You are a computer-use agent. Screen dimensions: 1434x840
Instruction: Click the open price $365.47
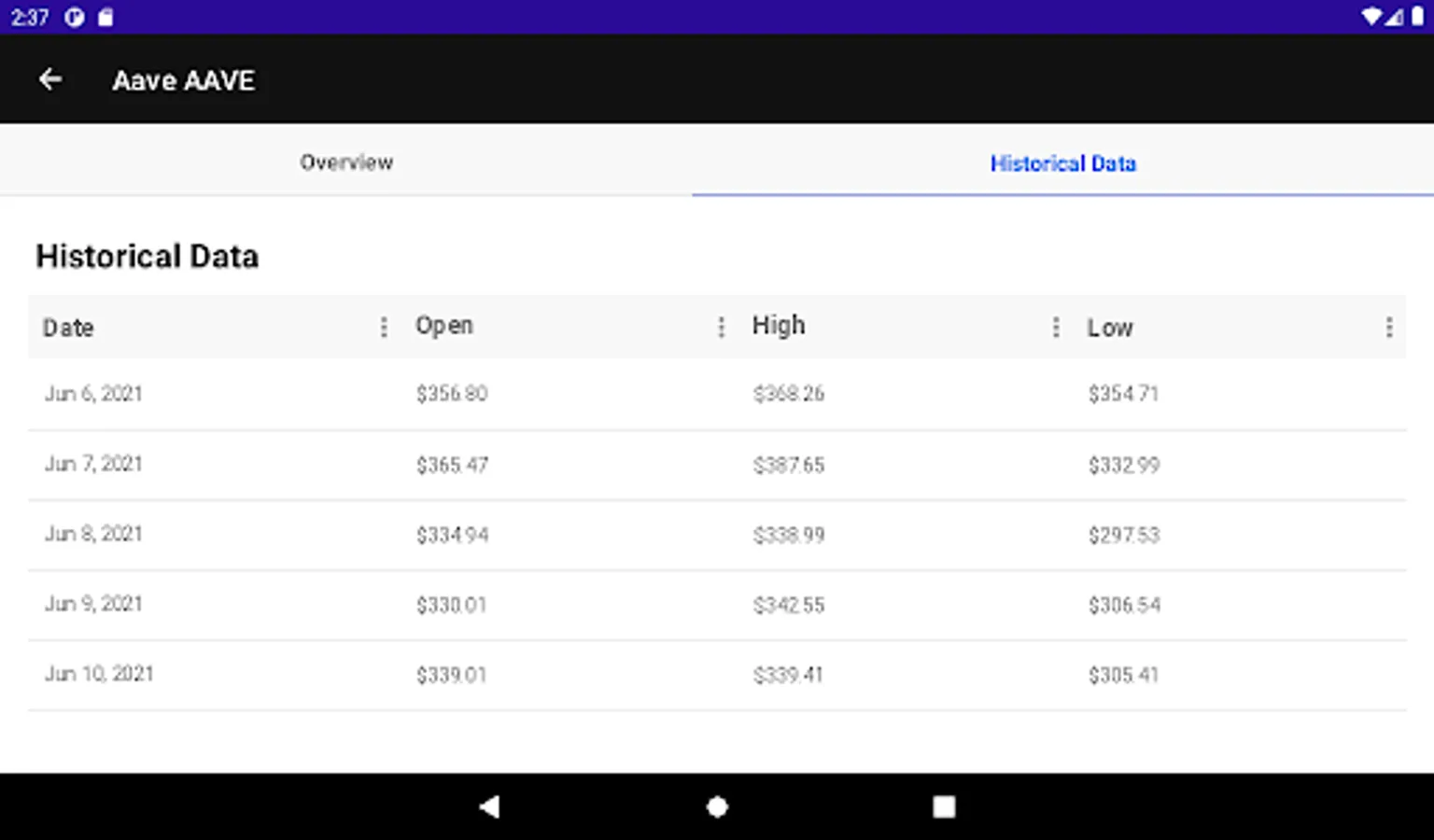[x=452, y=465]
